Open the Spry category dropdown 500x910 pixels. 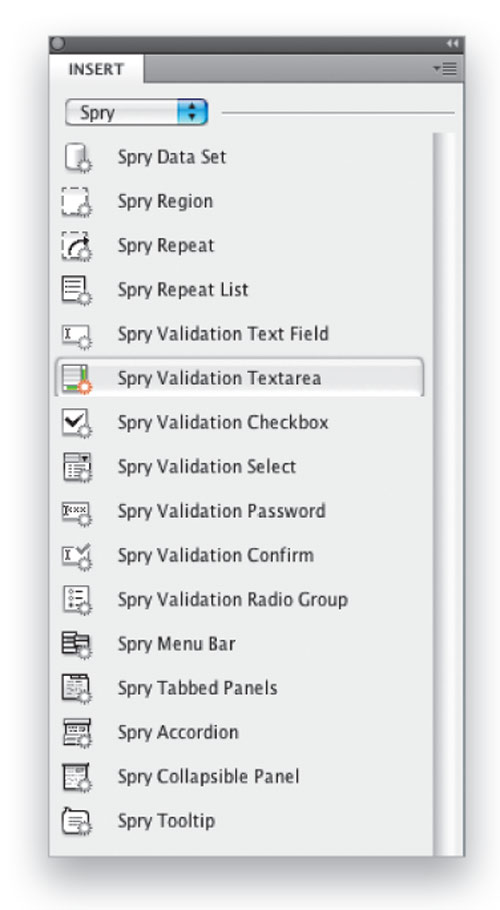pyautogui.click(x=137, y=113)
